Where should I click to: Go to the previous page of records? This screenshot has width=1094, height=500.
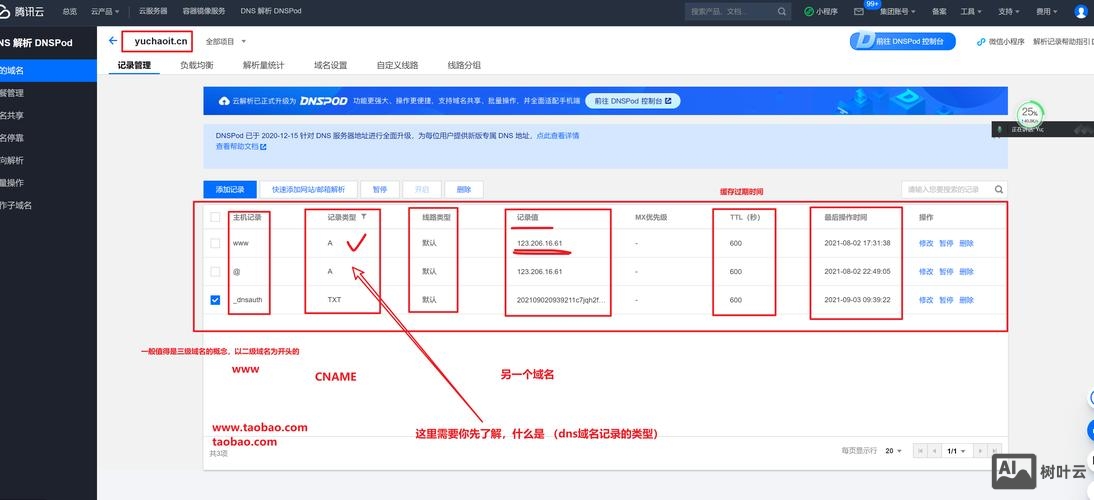934,451
